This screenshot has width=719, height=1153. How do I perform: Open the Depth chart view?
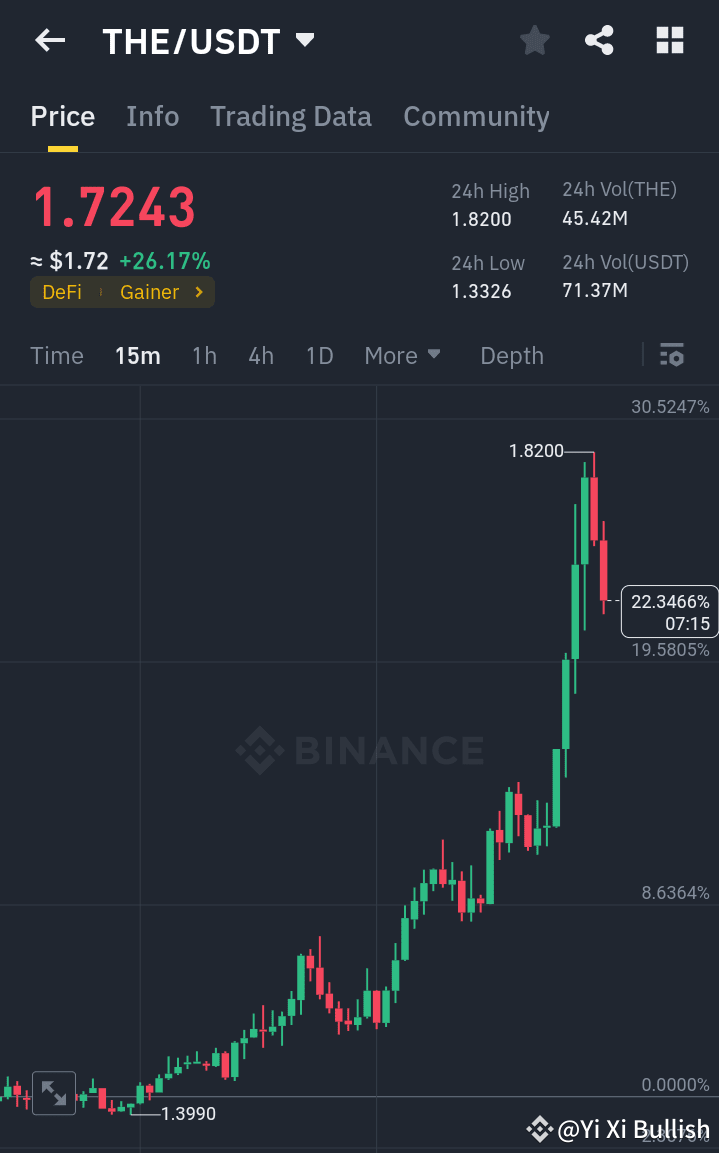[x=511, y=355]
